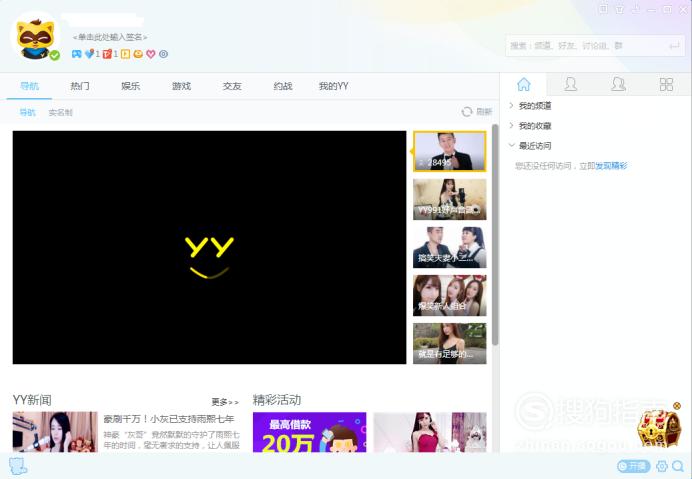692x479 pixels.
Task: Click the blue 开播 button
Action: pyautogui.click(x=634, y=466)
